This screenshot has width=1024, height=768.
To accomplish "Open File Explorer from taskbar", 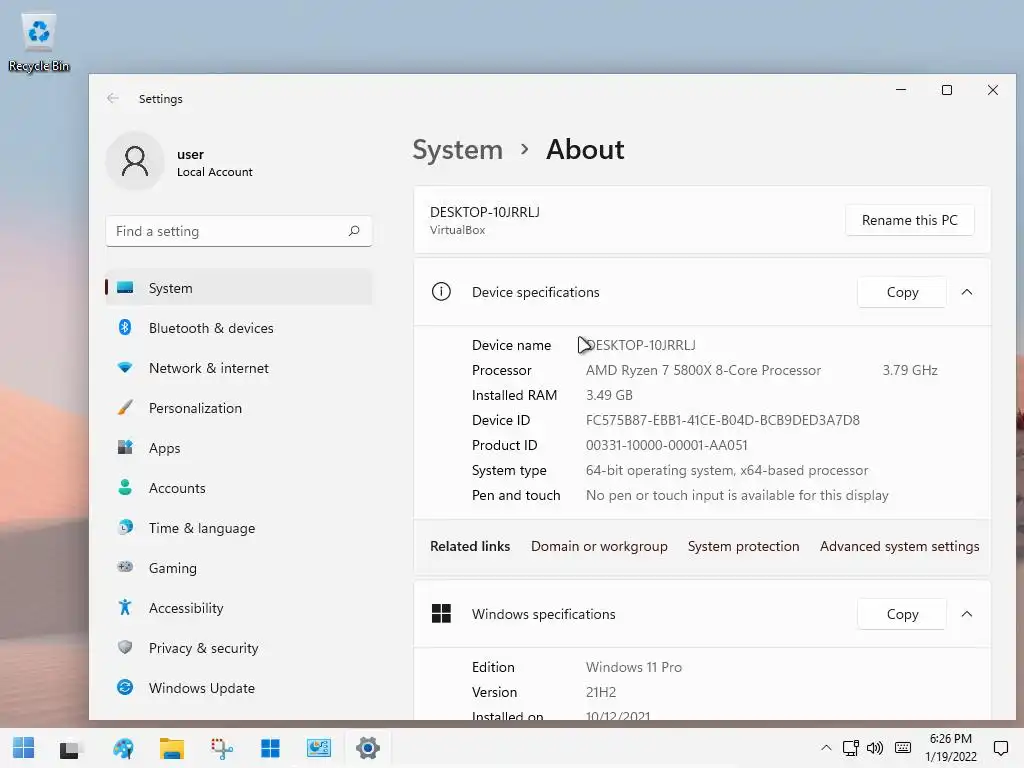I will (172, 748).
